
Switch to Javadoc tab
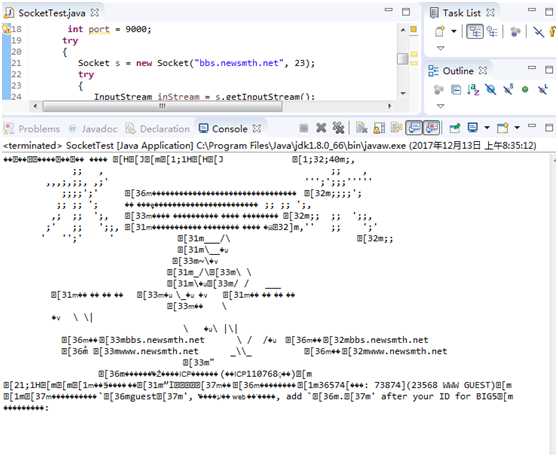(x=93, y=129)
